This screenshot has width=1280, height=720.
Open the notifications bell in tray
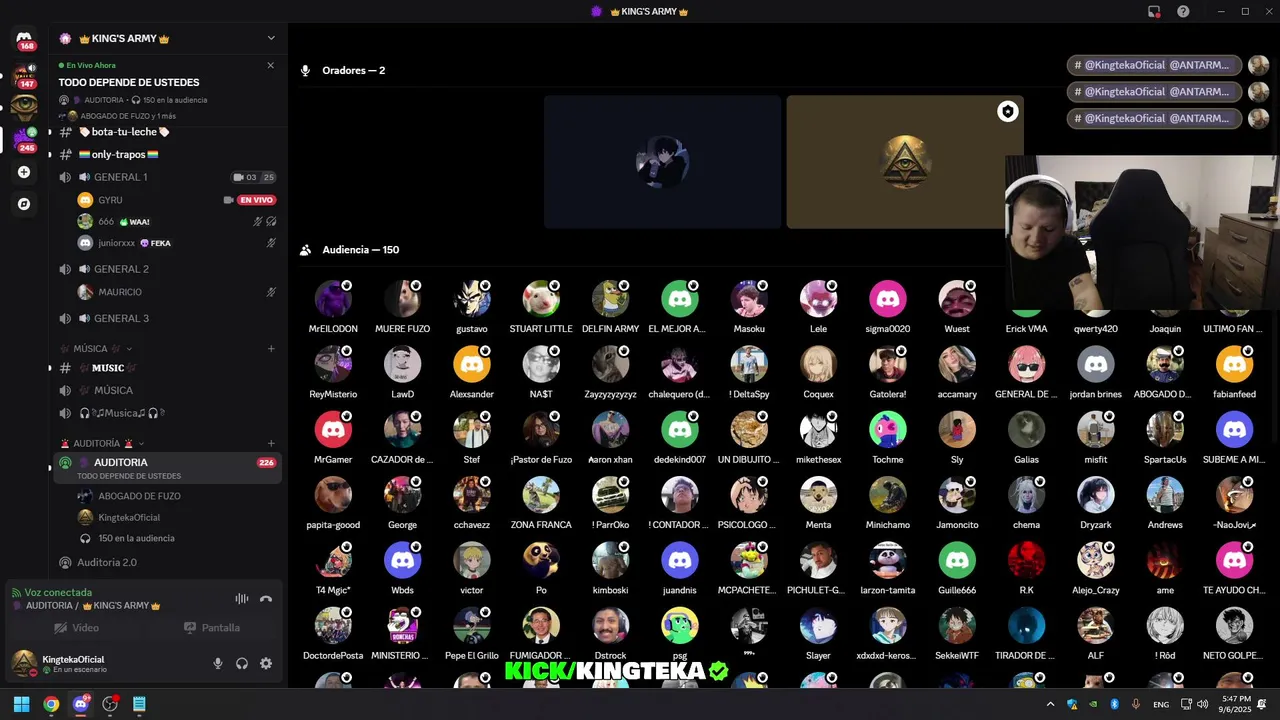coord(1263,704)
